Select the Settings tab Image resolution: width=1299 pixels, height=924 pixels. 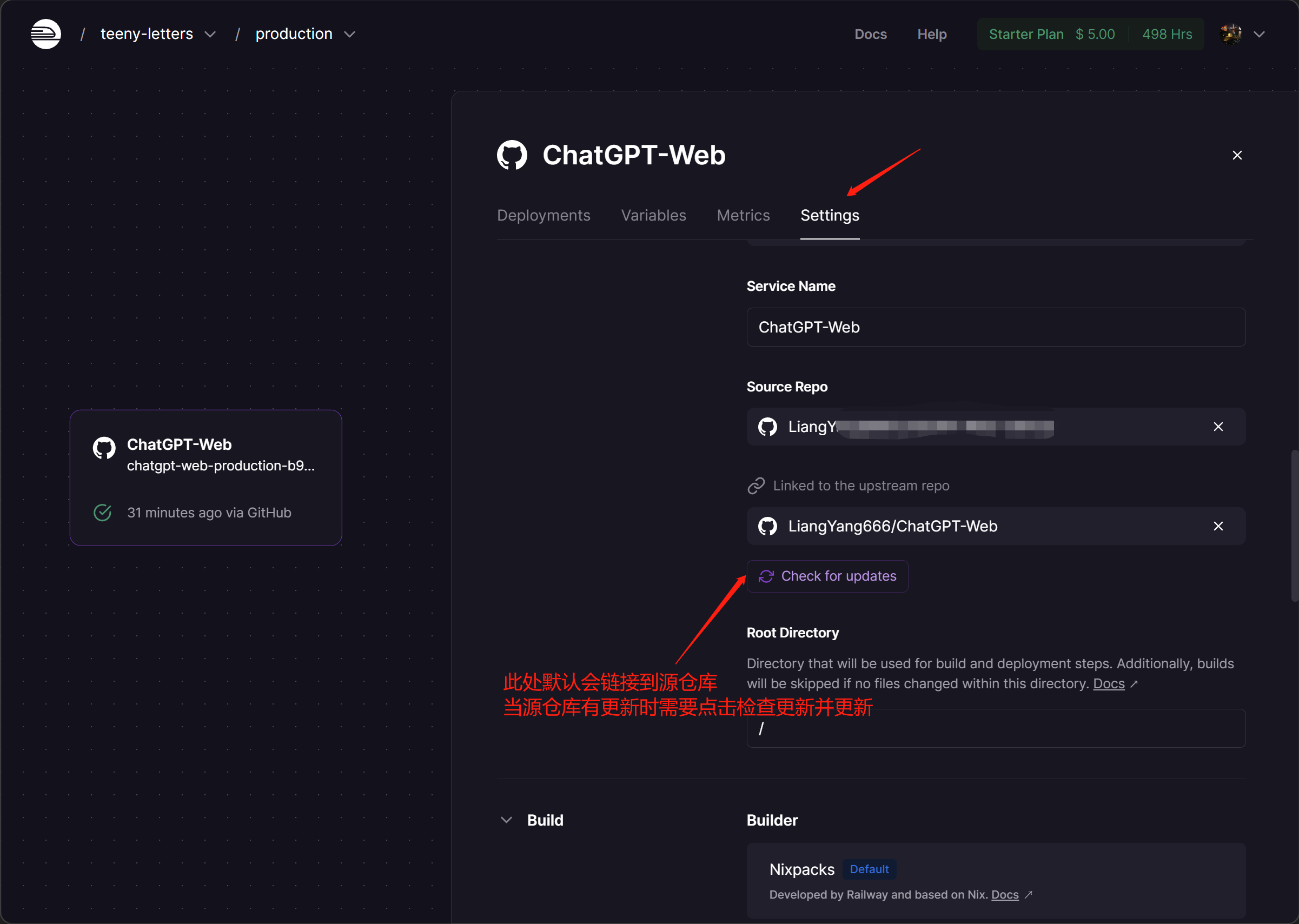(830, 215)
